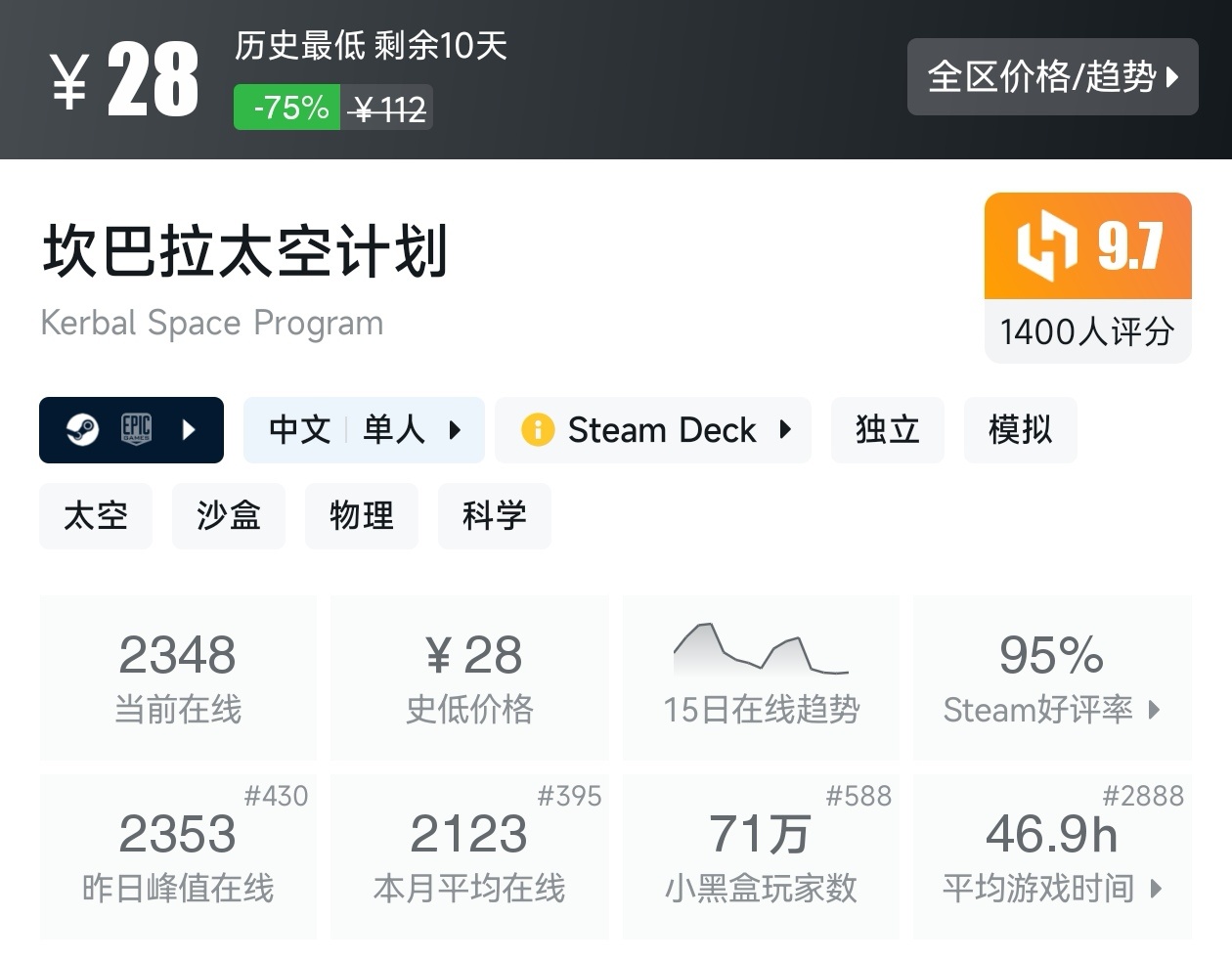Toggle the 太空 tag filter

click(x=95, y=515)
